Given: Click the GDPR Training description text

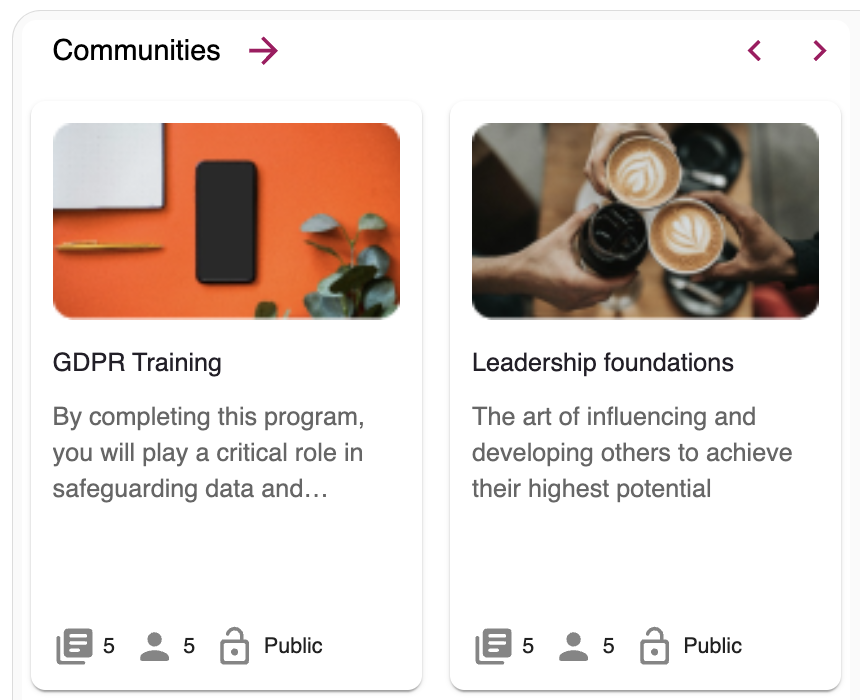Looking at the screenshot, I should 208,452.
